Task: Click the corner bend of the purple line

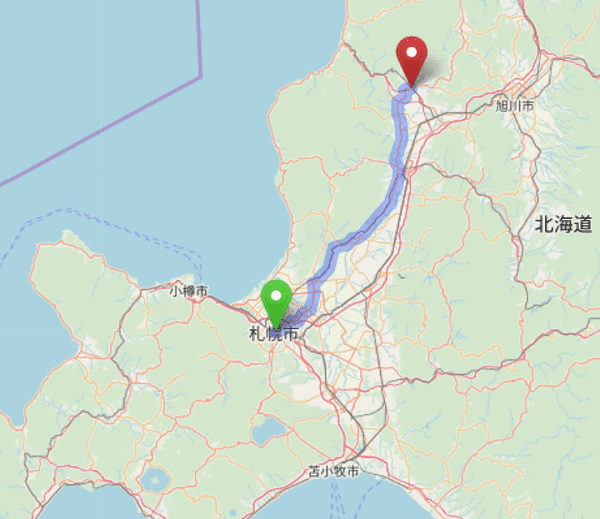Action: coord(201,76)
